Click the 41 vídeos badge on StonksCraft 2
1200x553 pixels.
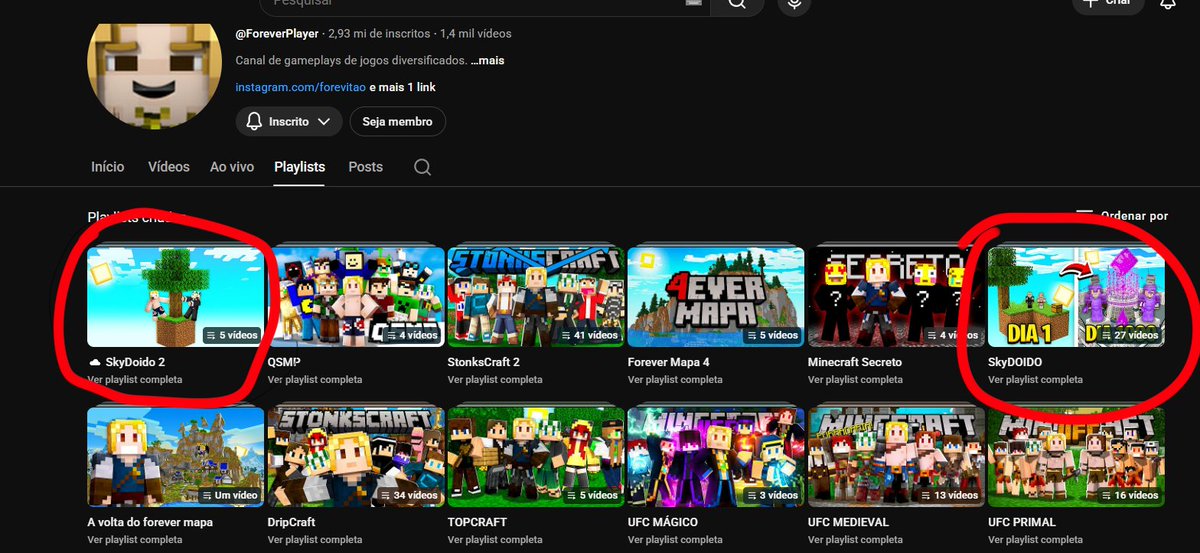tap(588, 335)
